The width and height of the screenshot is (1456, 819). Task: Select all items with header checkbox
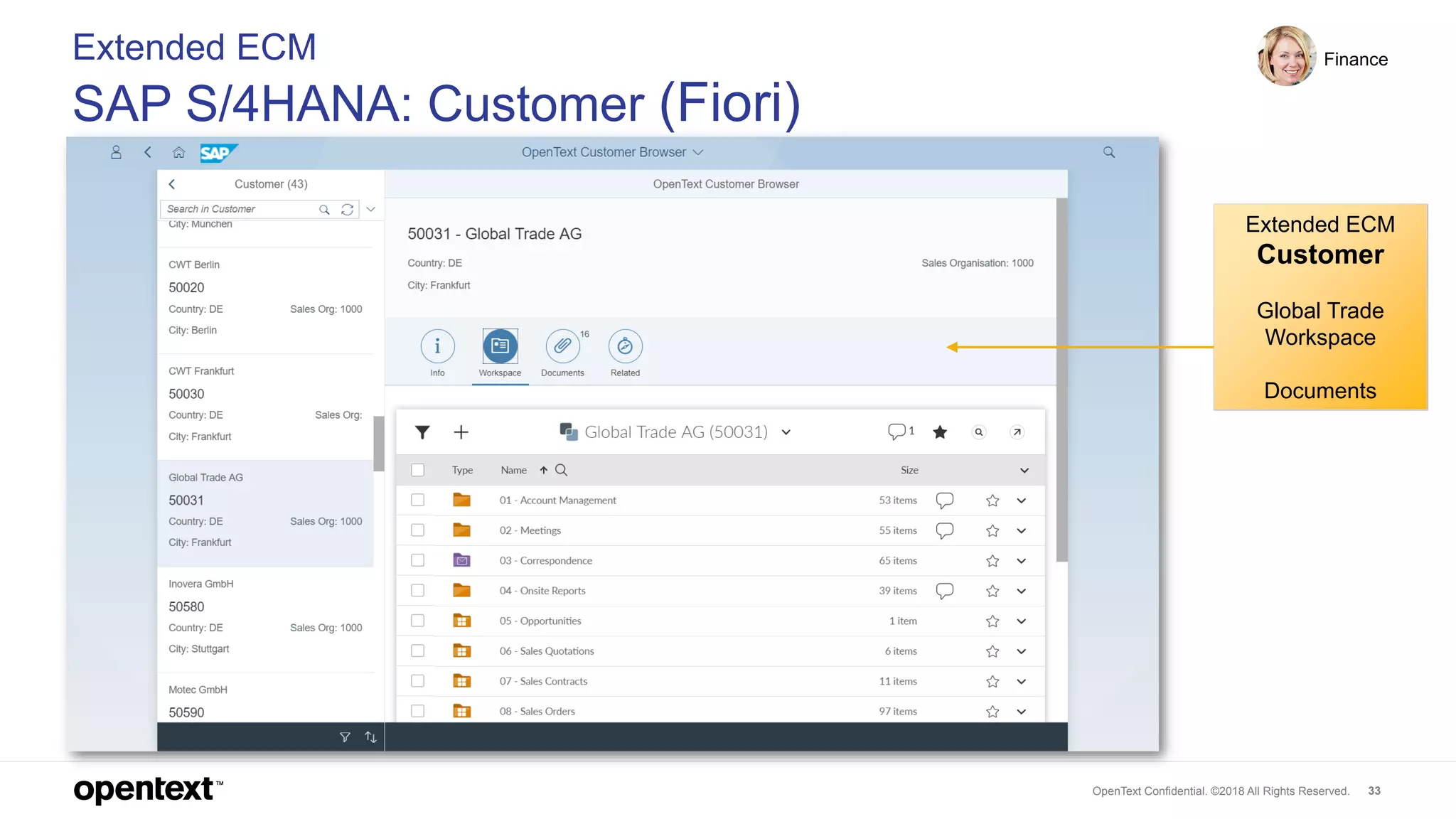tap(418, 470)
